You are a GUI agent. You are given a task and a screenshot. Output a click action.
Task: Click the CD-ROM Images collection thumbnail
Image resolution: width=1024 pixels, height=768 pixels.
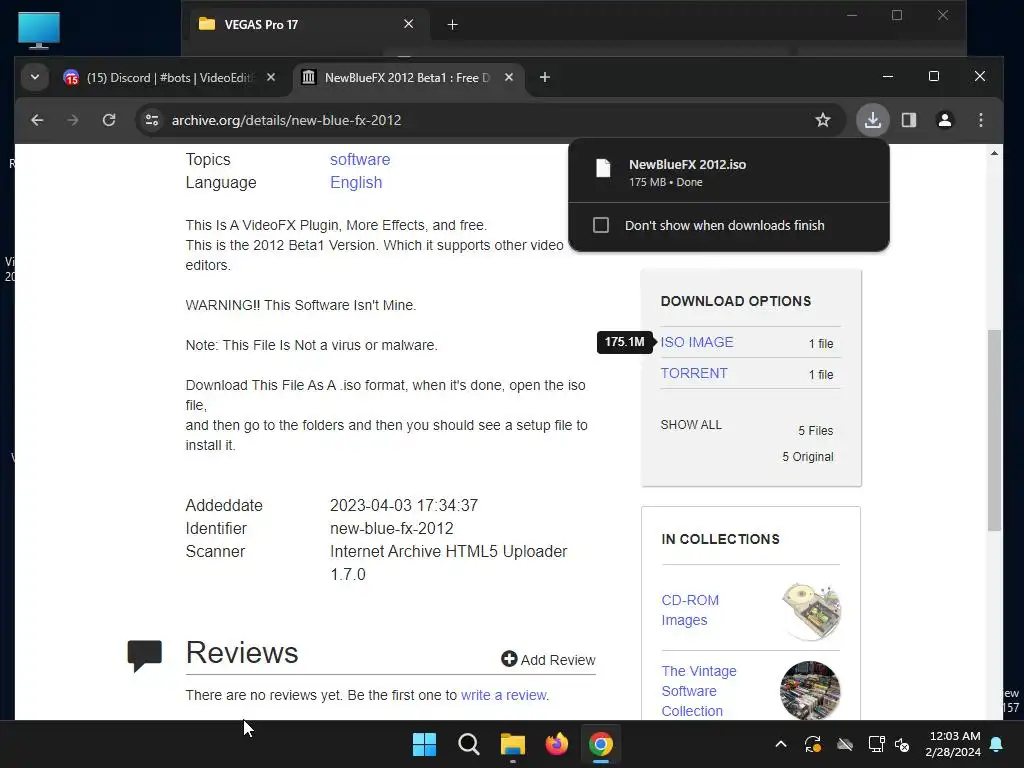(x=810, y=611)
